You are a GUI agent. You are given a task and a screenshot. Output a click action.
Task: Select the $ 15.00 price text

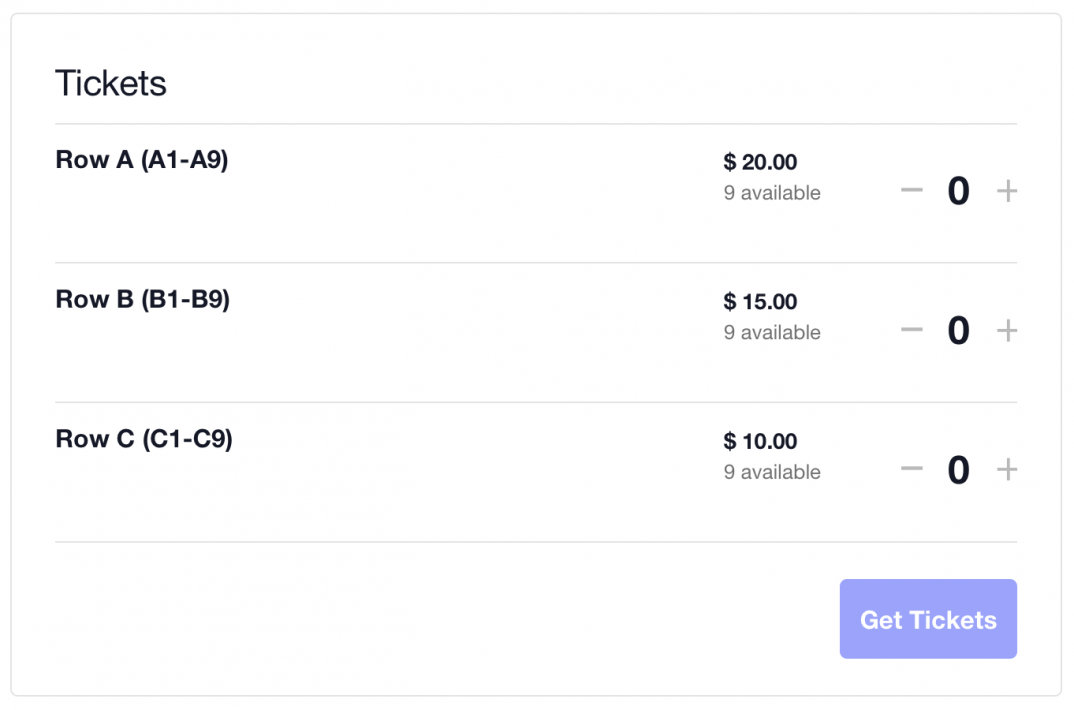pyautogui.click(x=760, y=302)
